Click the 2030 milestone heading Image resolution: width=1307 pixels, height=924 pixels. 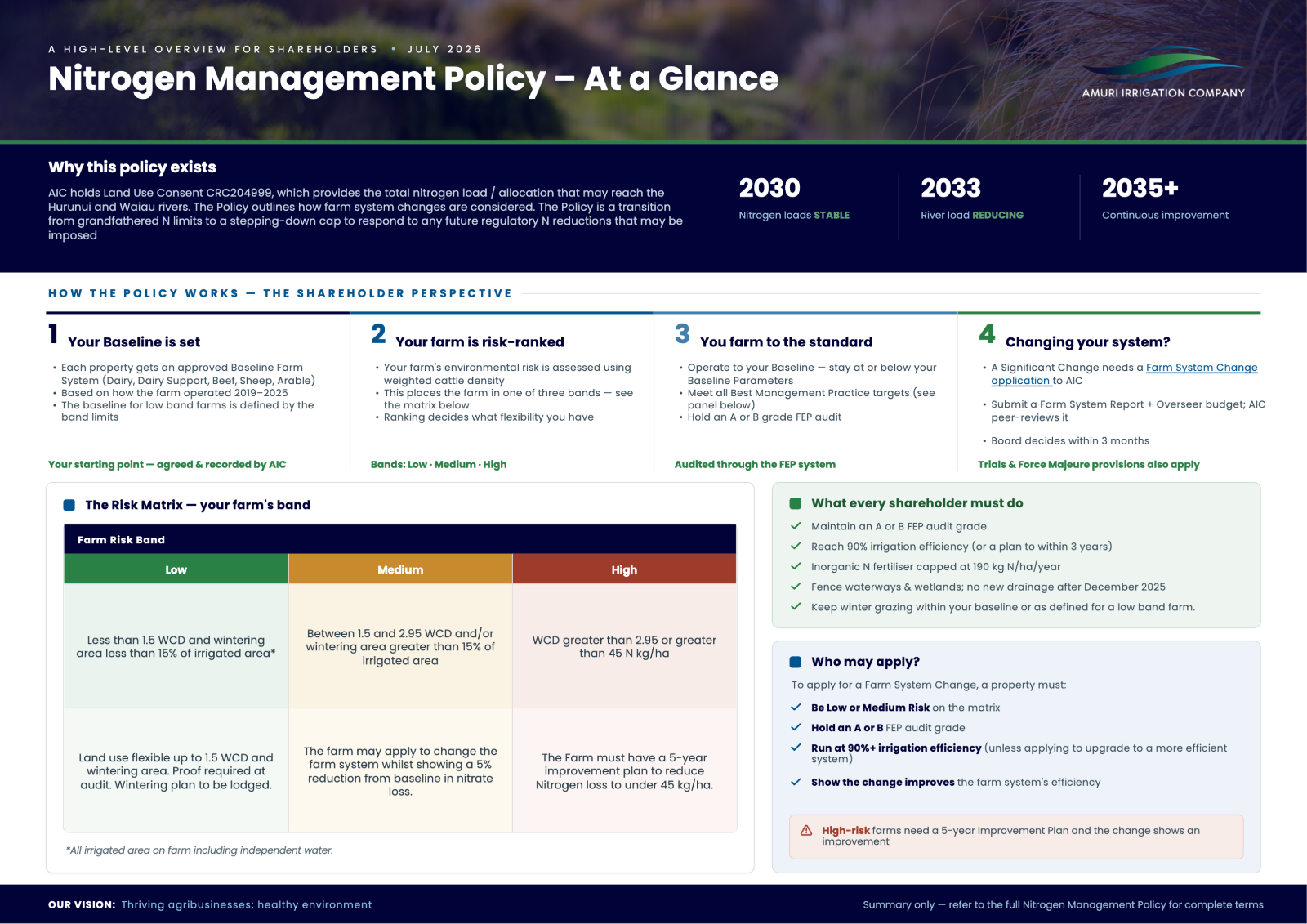pos(769,188)
